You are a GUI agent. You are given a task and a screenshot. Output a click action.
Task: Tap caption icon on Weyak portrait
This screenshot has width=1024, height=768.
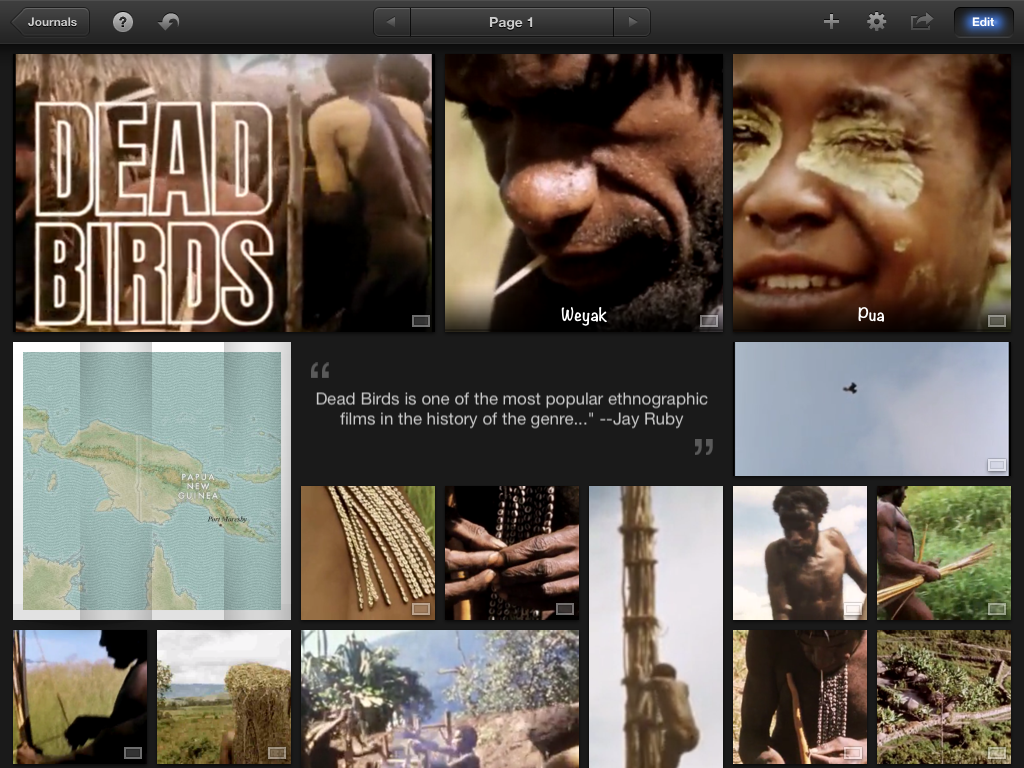coord(709,321)
